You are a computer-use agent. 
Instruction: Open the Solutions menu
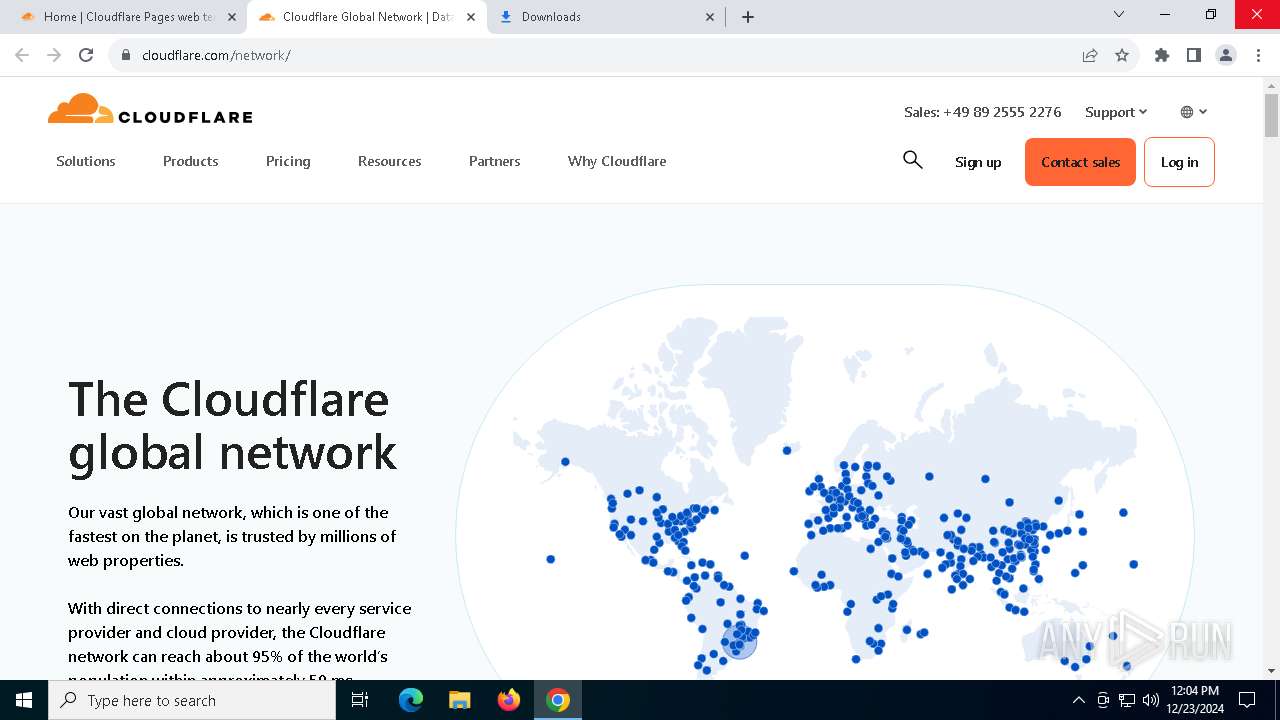[86, 161]
